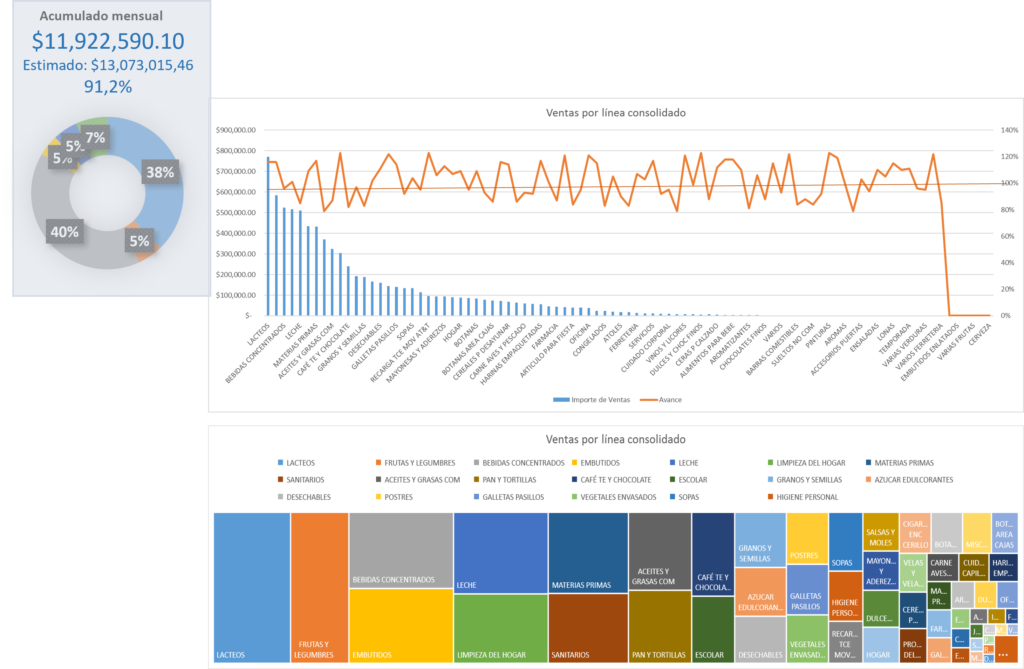
Task: Click the treemap title Ventas por línea consolidado
Action: tap(617, 439)
